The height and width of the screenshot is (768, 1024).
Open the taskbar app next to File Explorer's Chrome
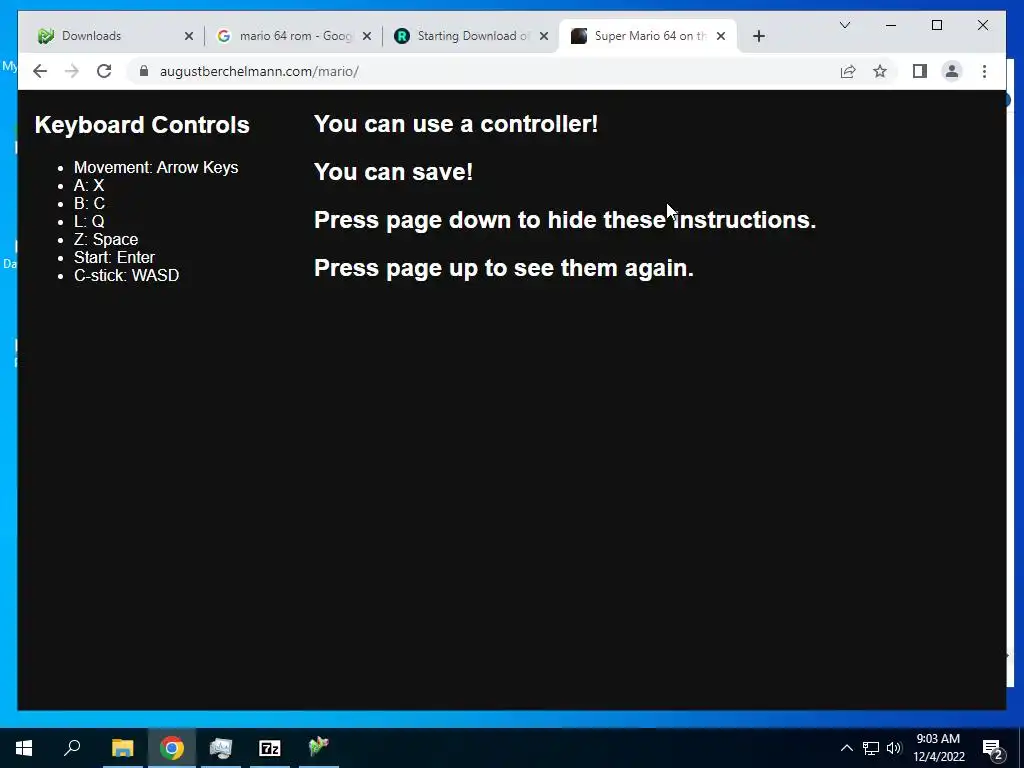pos(221,748)
